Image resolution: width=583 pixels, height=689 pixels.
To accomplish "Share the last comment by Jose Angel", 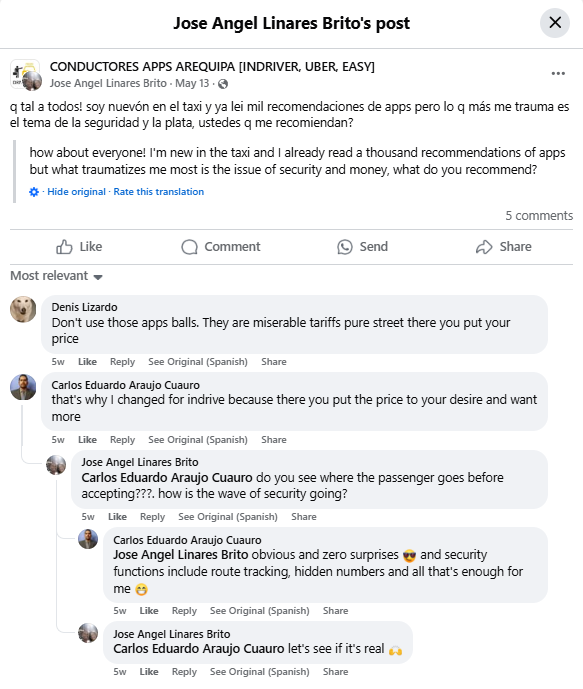I will [335, 672].
